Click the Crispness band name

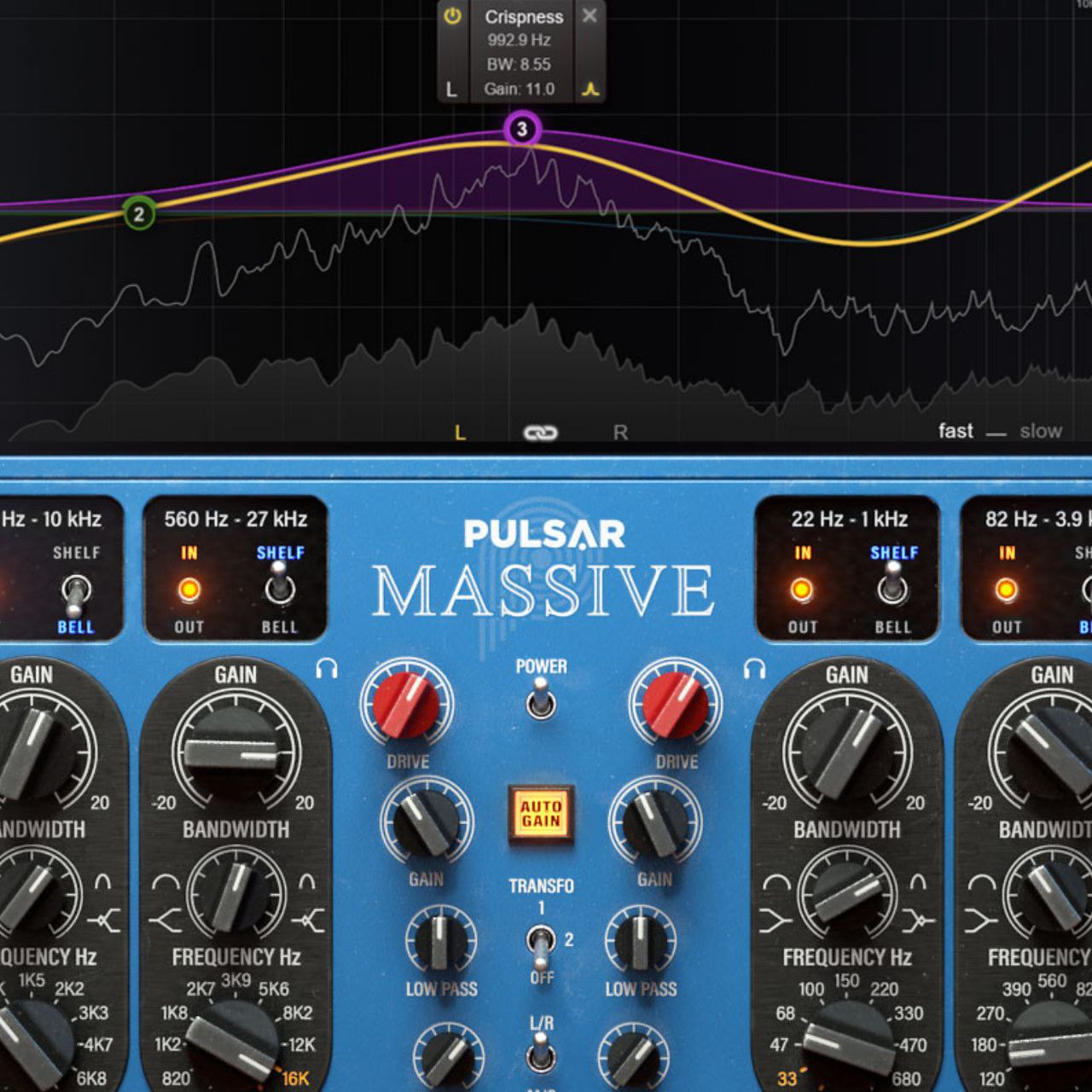pyautogui.click(x=524, y=16)
